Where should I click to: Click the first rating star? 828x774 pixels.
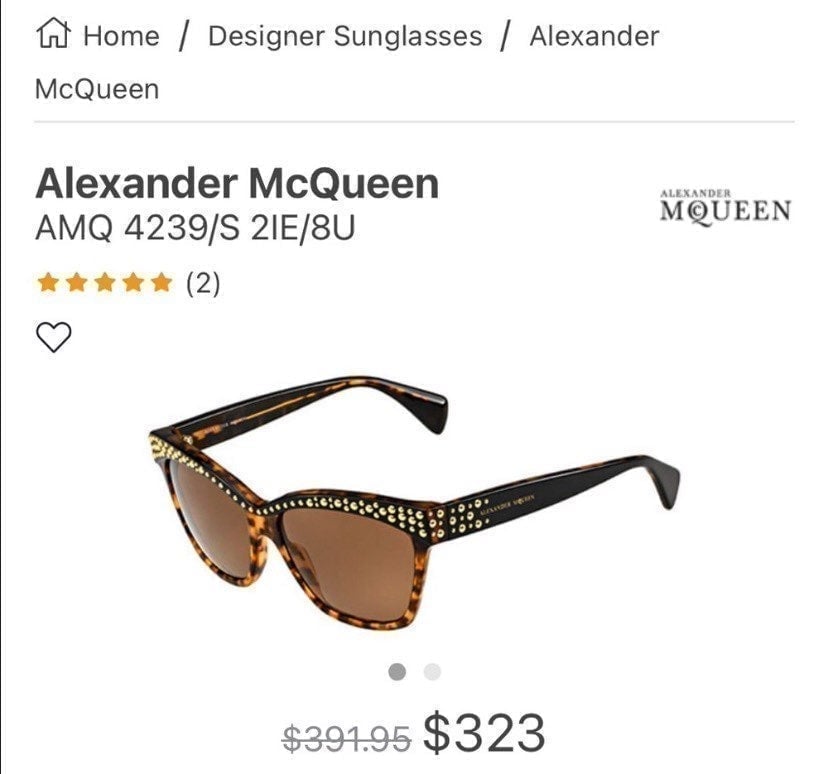click(49, 282)
